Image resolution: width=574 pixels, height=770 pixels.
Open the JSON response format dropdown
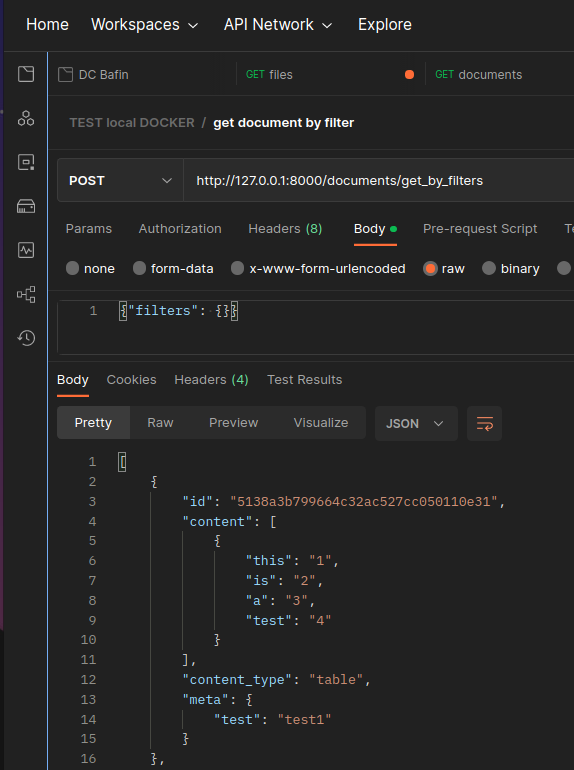[416, 423]
